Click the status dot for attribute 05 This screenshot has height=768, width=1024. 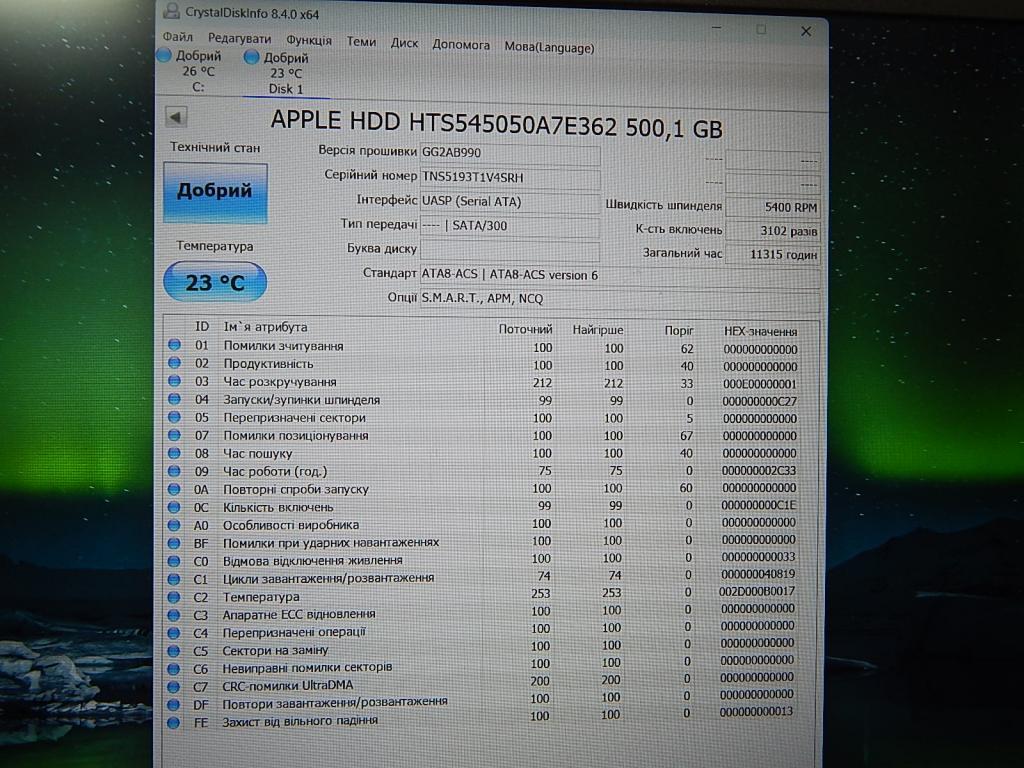point(174,417)
